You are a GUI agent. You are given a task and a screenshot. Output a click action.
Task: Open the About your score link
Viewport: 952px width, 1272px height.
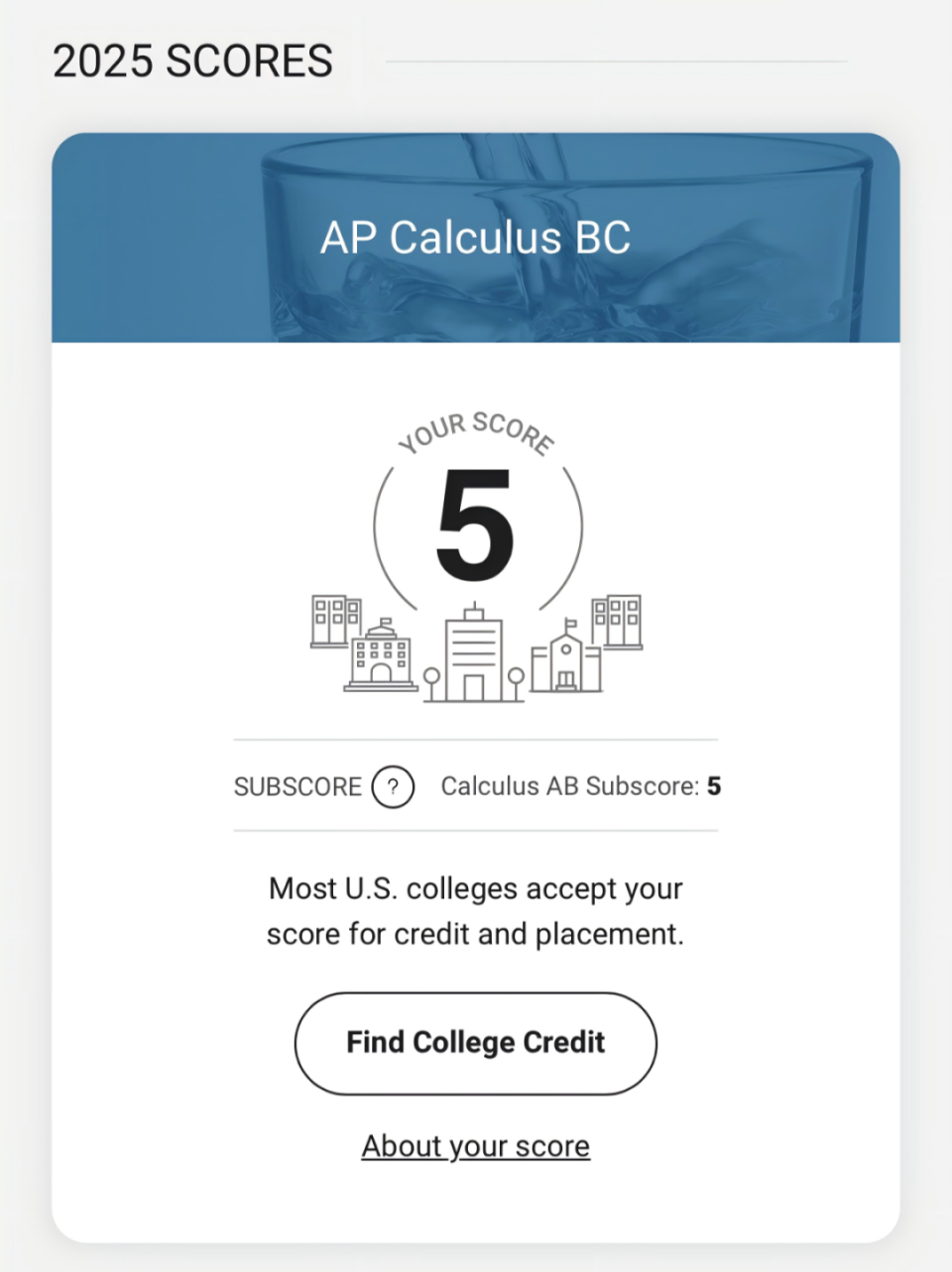click(x=476, y=1146)
